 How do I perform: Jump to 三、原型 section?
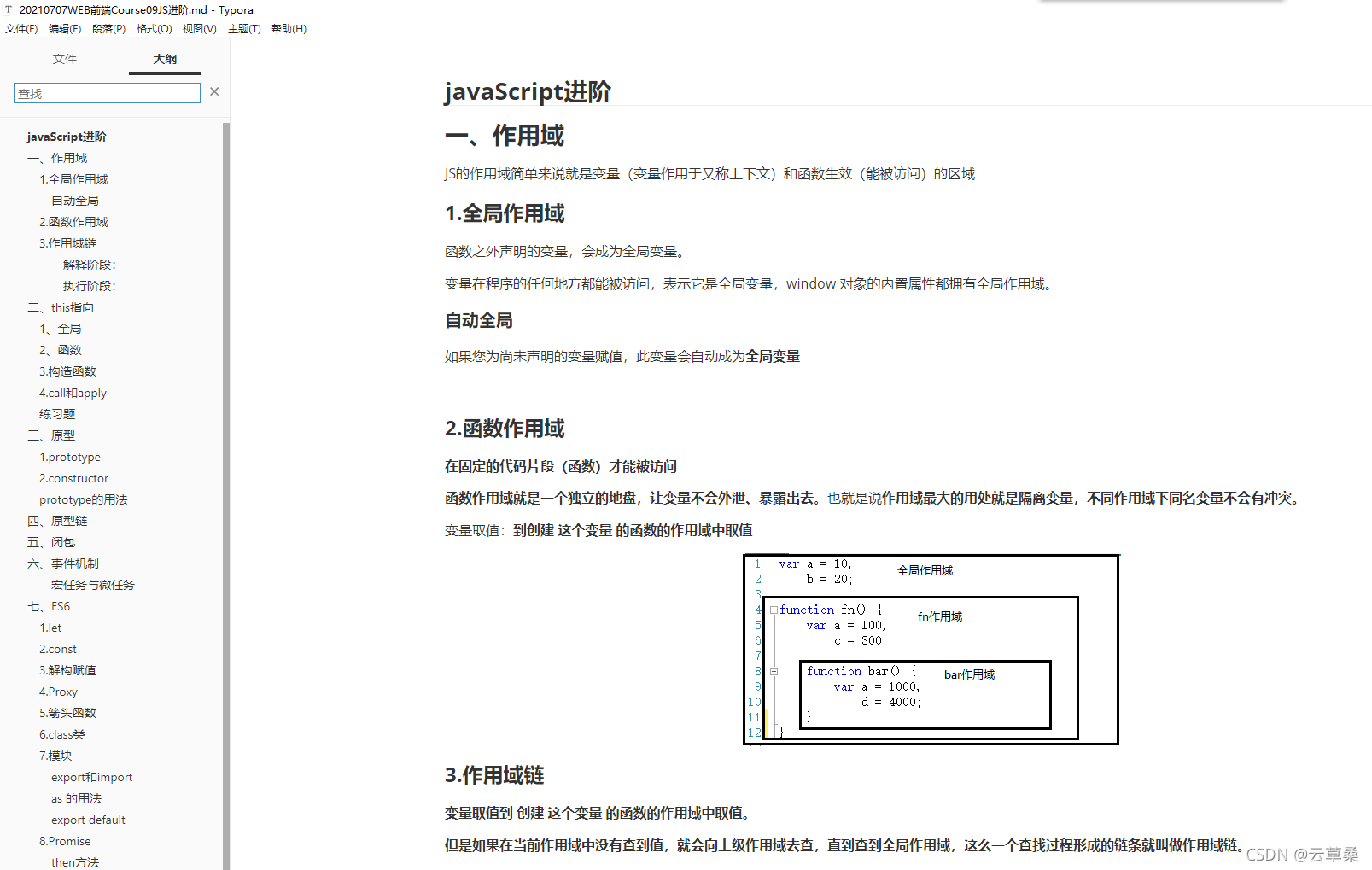[51, 435]
